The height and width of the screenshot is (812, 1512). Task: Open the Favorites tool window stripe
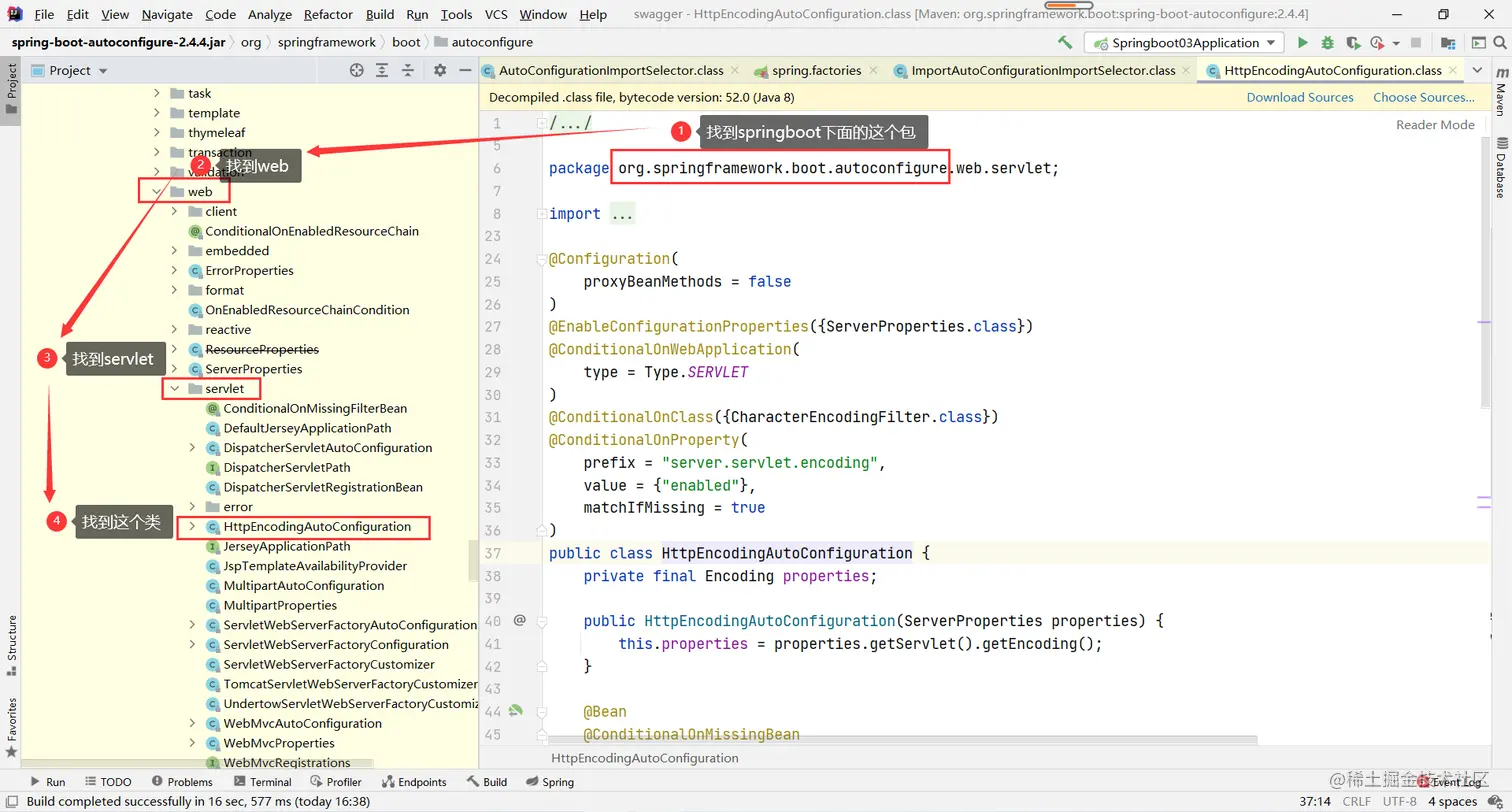pos(11,728)
